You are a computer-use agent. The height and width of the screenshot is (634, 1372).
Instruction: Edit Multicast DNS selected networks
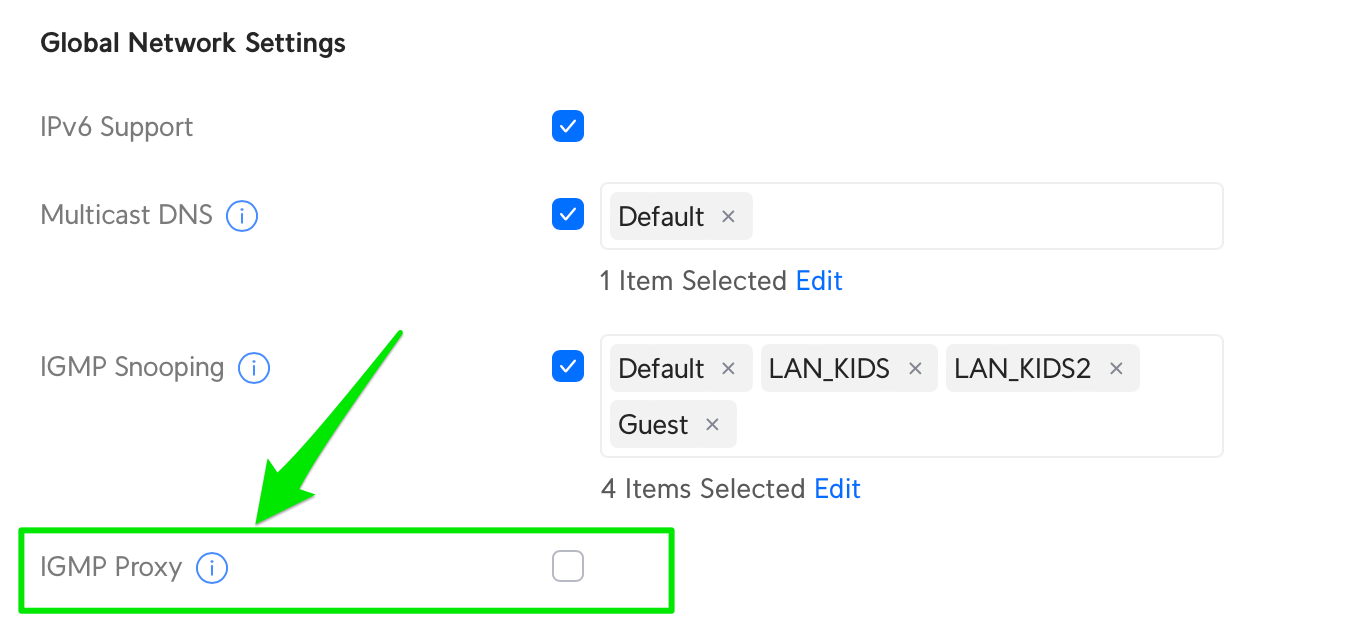pos(819,281)
